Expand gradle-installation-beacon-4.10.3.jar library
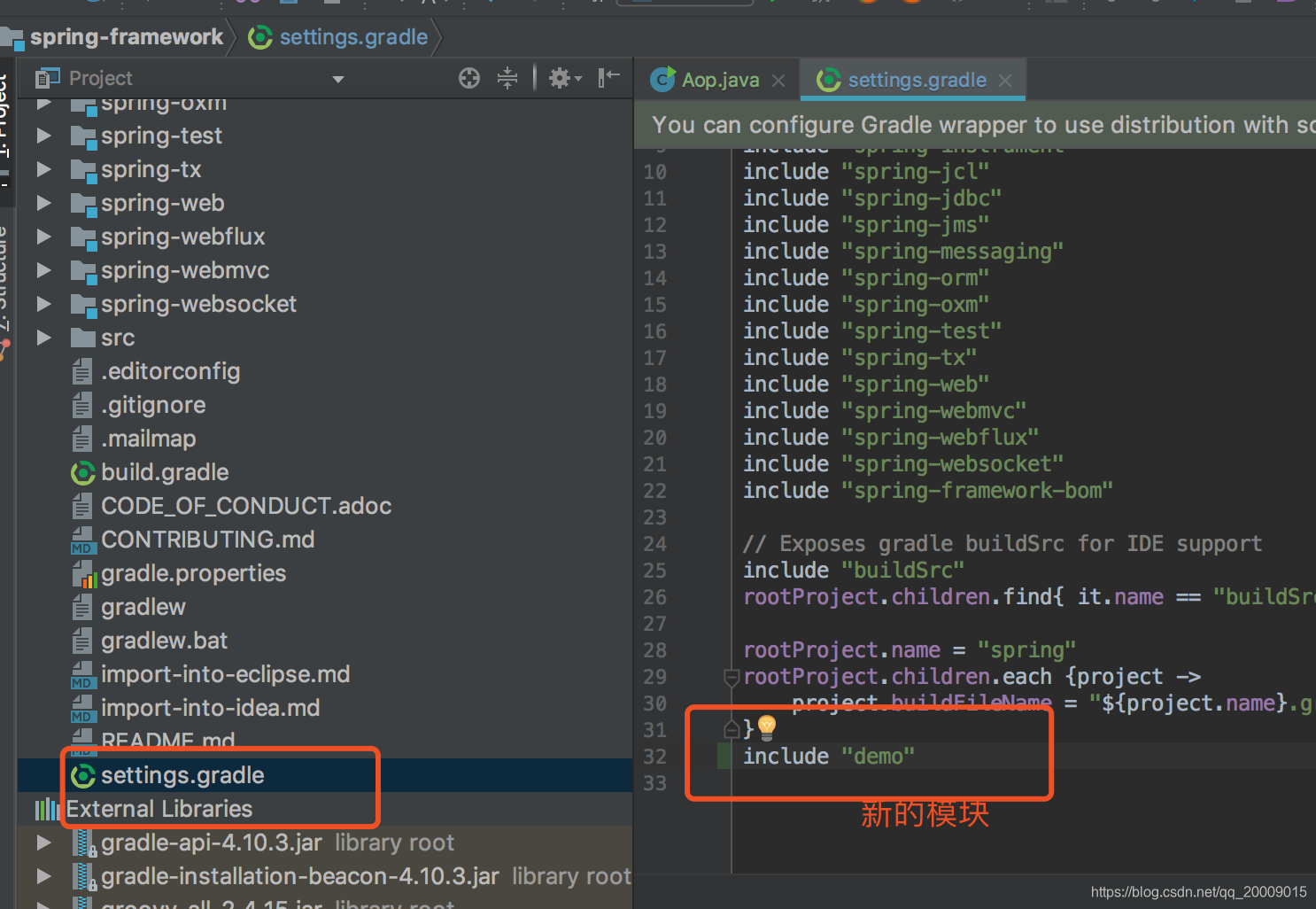Screen dimensions: 1316x909 (43, 876)
